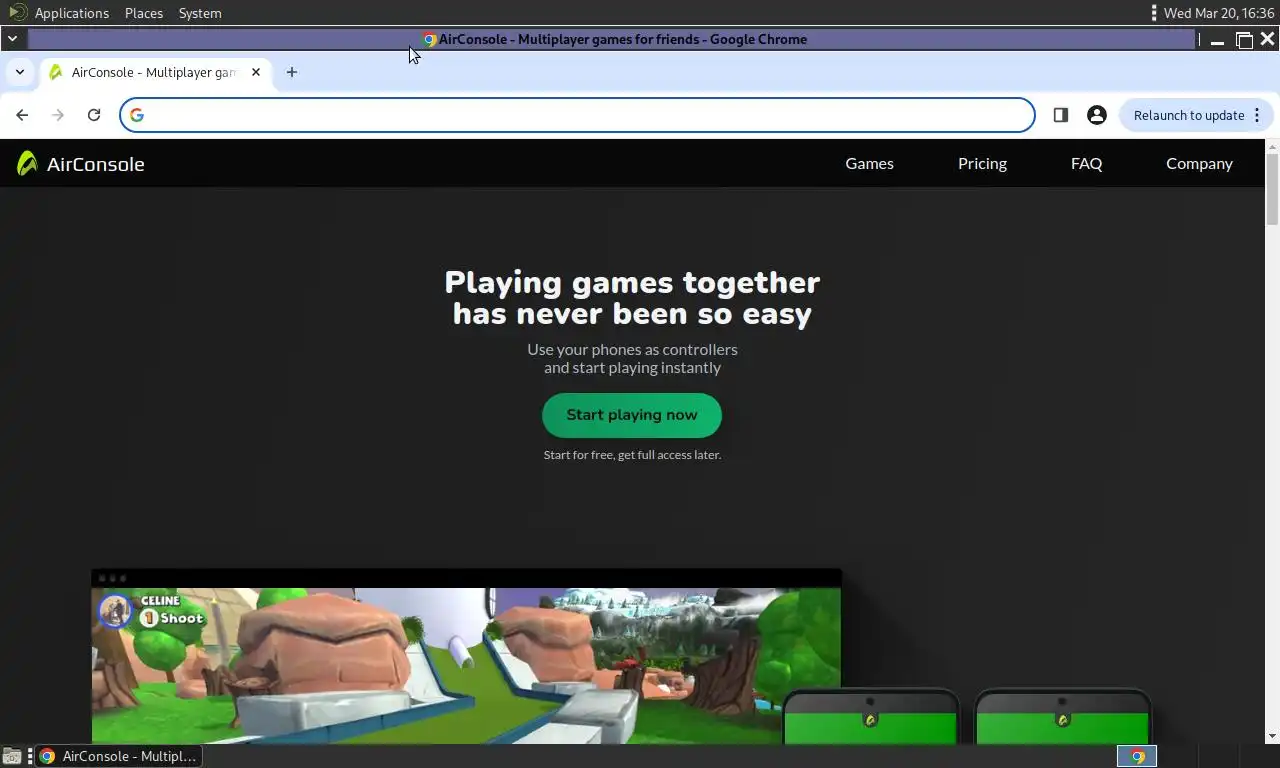The width and height of the screenshot is (1280, 768).
Task: Close the AirConsole browser tab
Action: pyautogui.click(x=256, y=72)
